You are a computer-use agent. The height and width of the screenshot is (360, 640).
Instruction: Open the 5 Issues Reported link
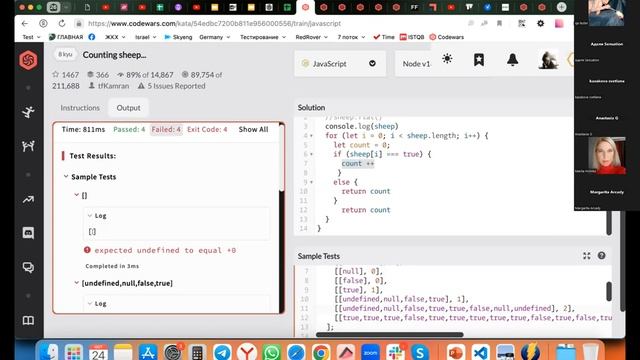(x=171, y=86)
